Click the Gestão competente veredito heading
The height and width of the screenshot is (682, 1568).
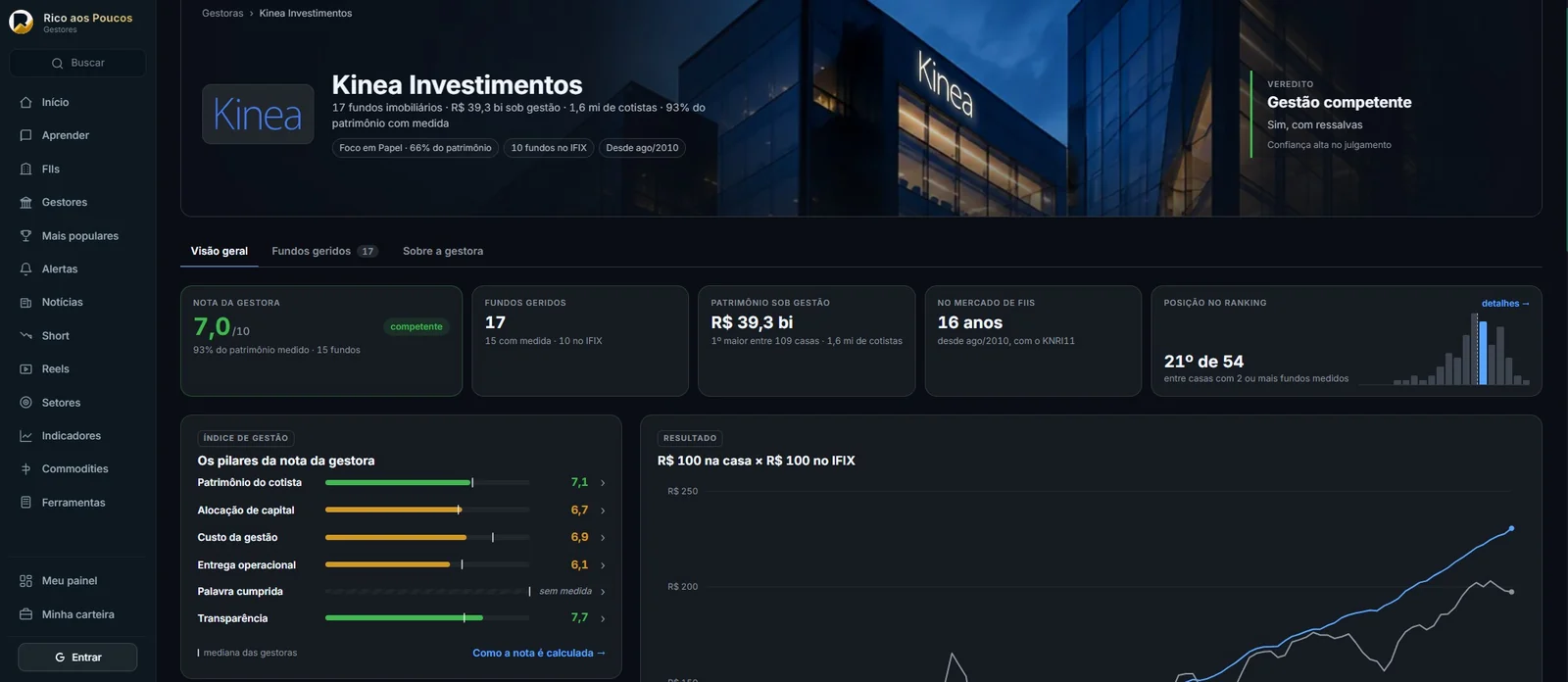1339,102
